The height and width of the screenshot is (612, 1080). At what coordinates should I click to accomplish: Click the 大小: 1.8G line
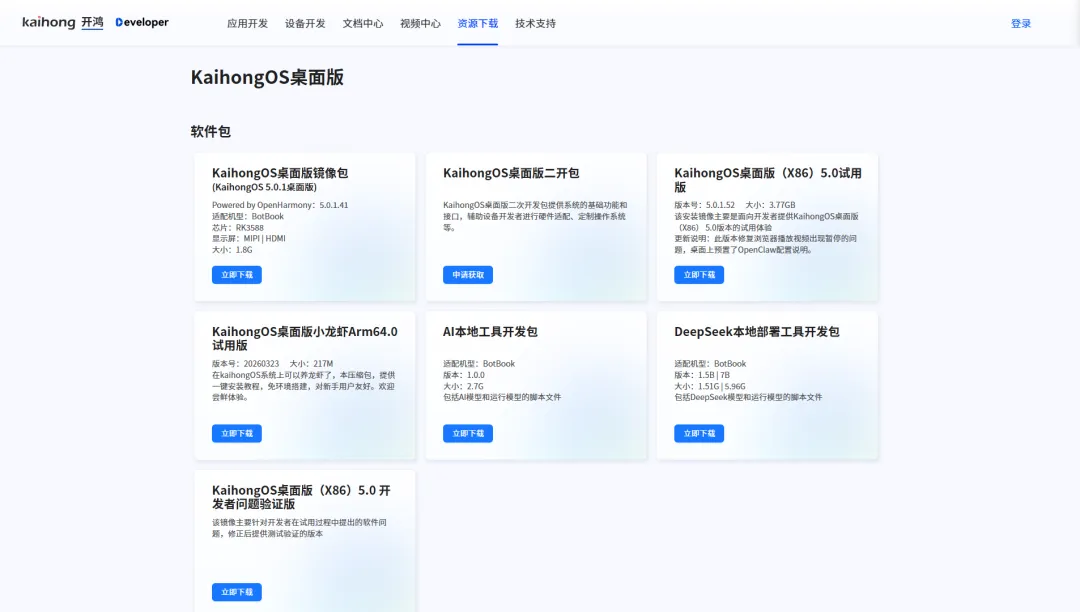pos(232,250)
